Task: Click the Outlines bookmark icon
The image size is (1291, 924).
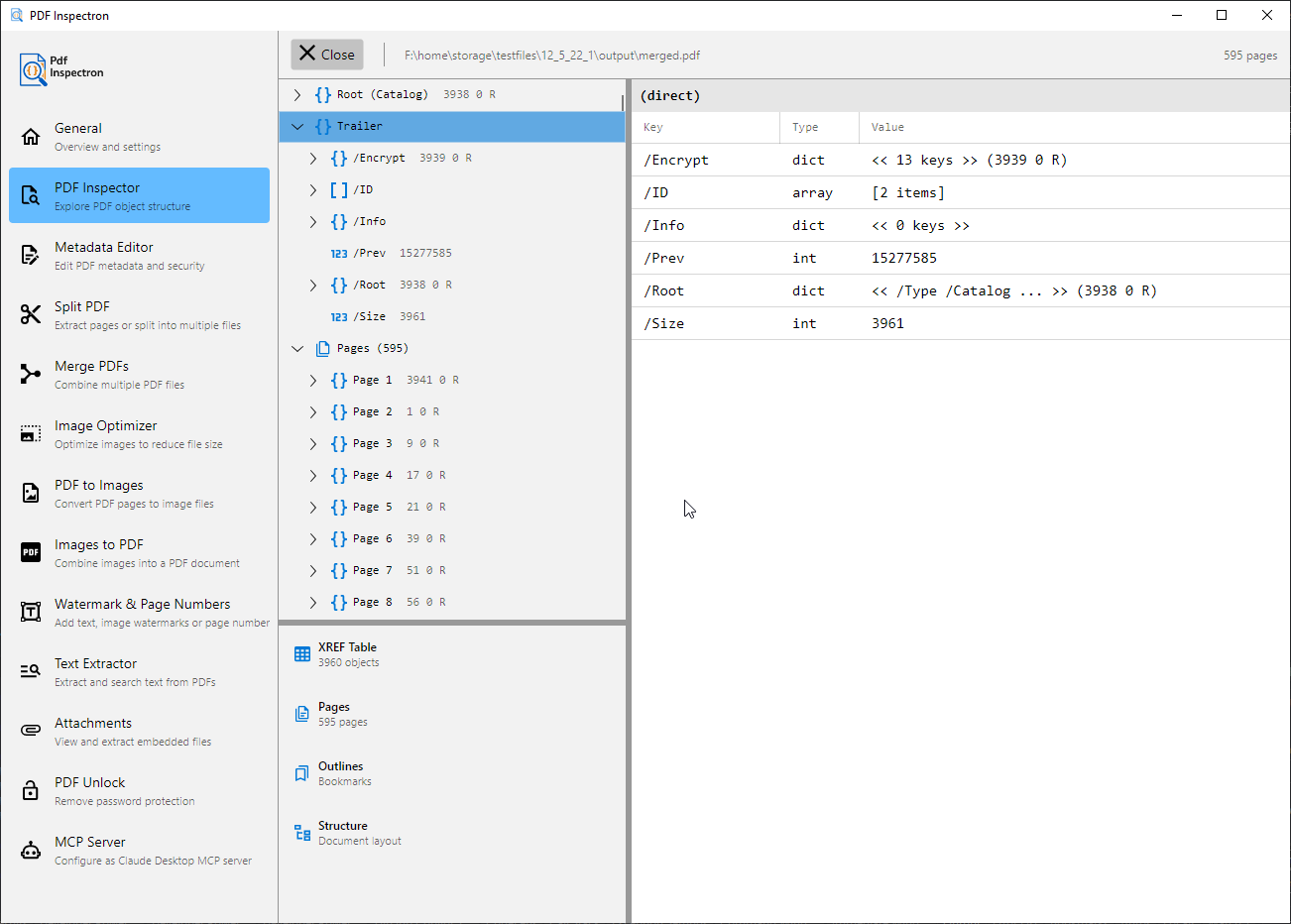Action: (302, 773)
